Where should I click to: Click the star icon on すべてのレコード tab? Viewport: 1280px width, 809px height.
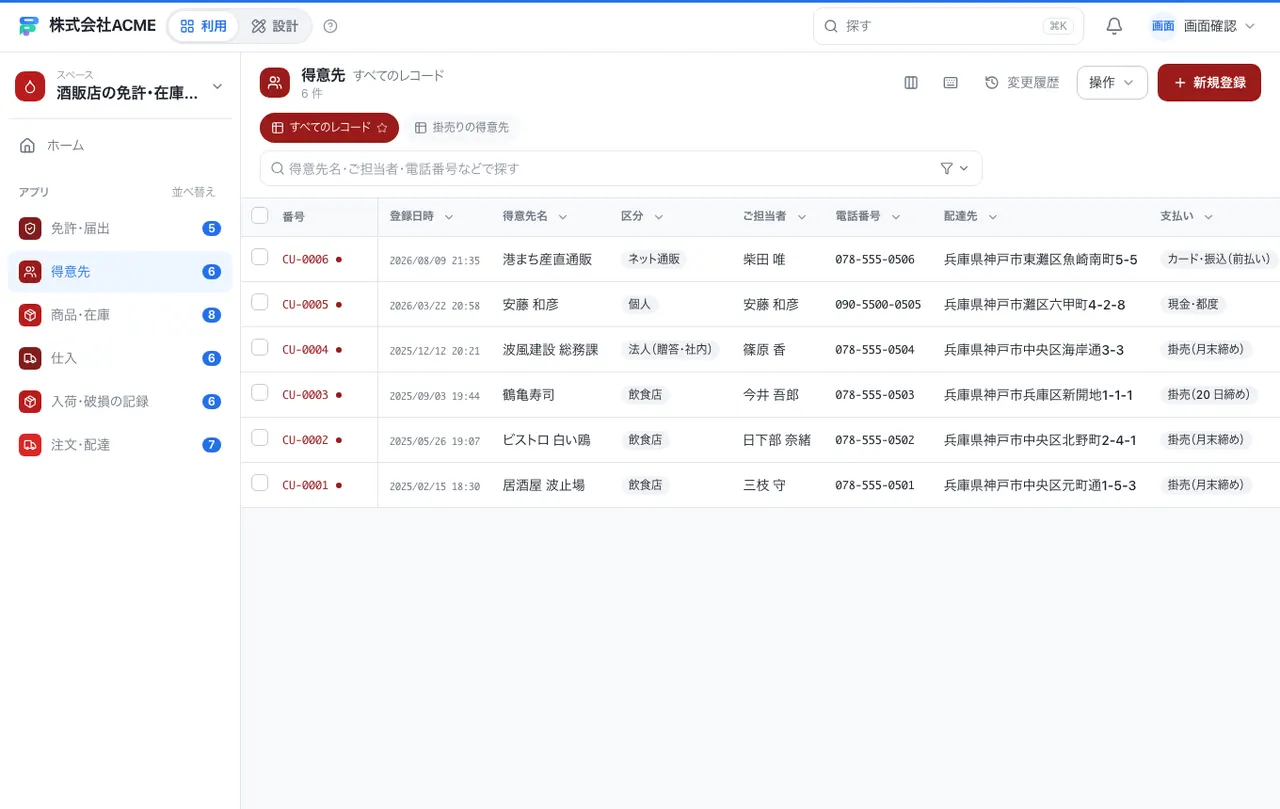382,128
